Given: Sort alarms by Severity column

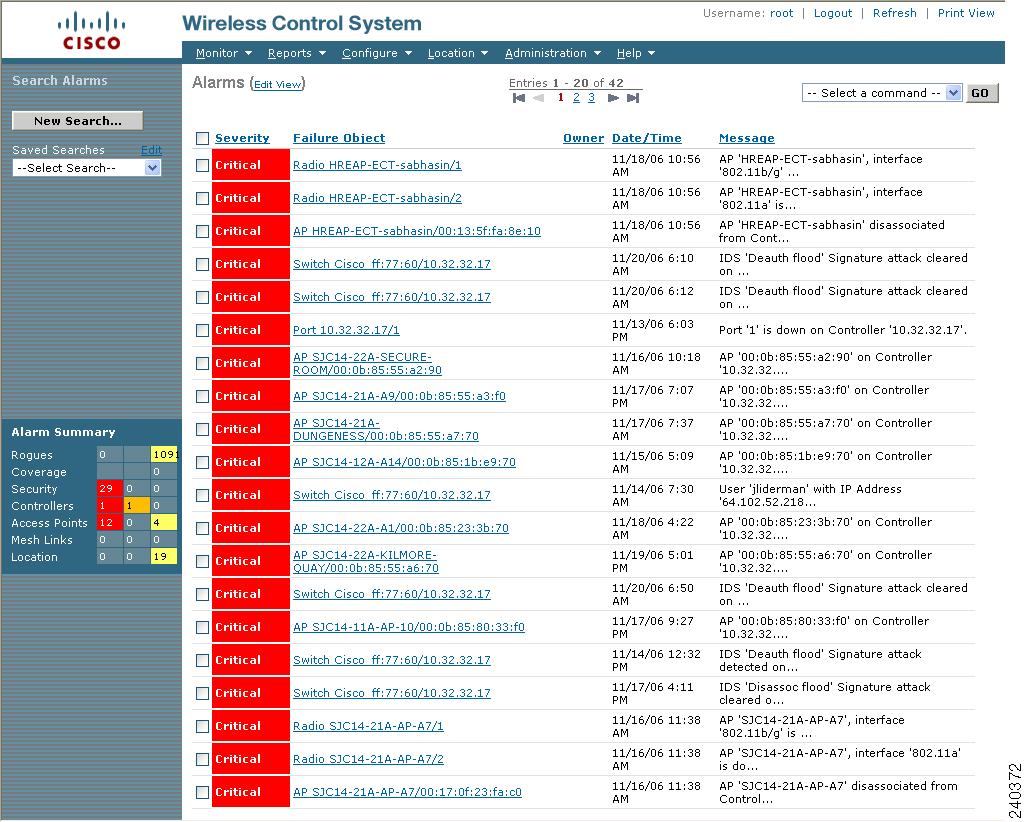Looking at the screenshot, I should [242, 138].
